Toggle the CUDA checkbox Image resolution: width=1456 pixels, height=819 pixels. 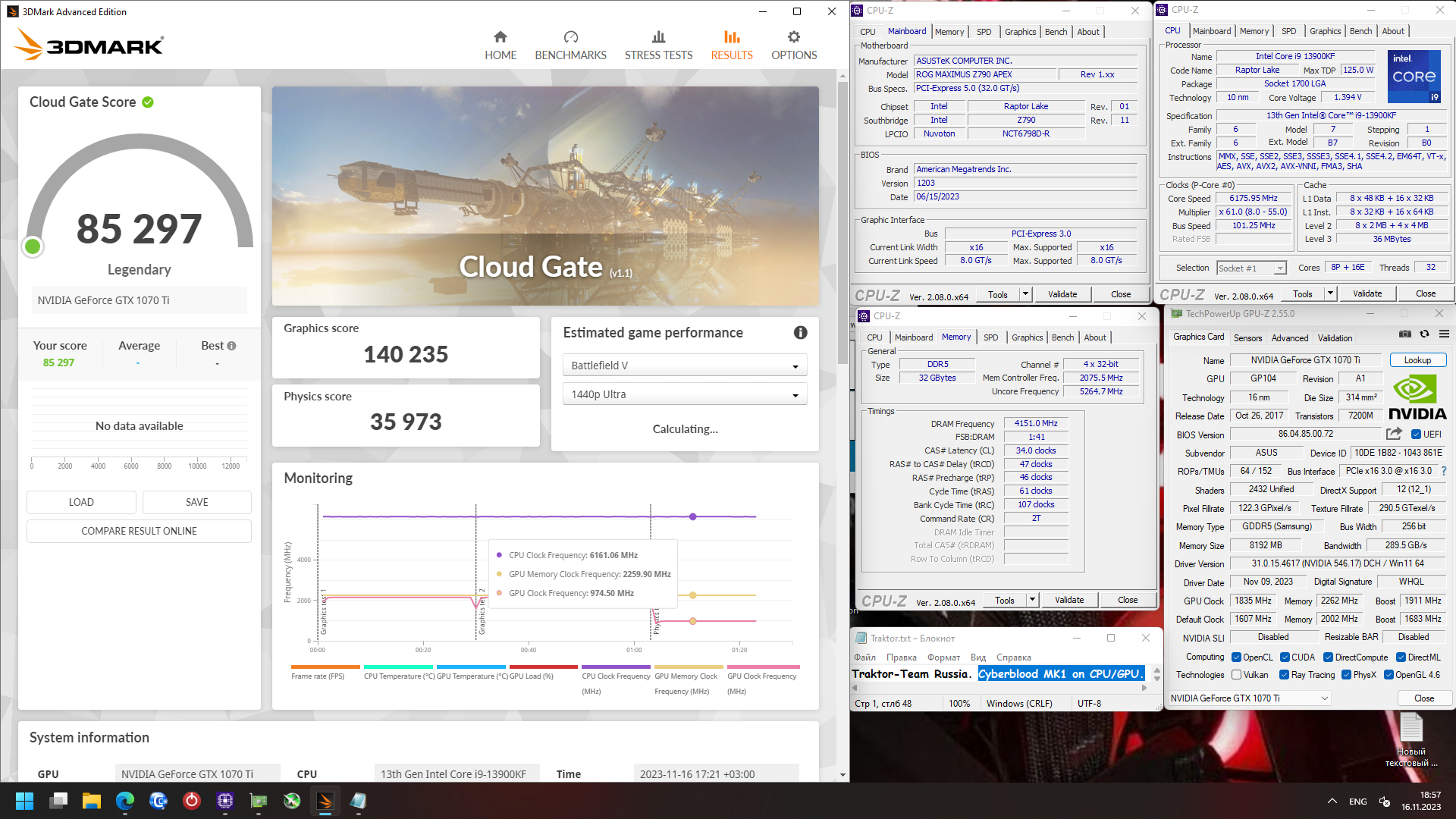(1285, 657)
